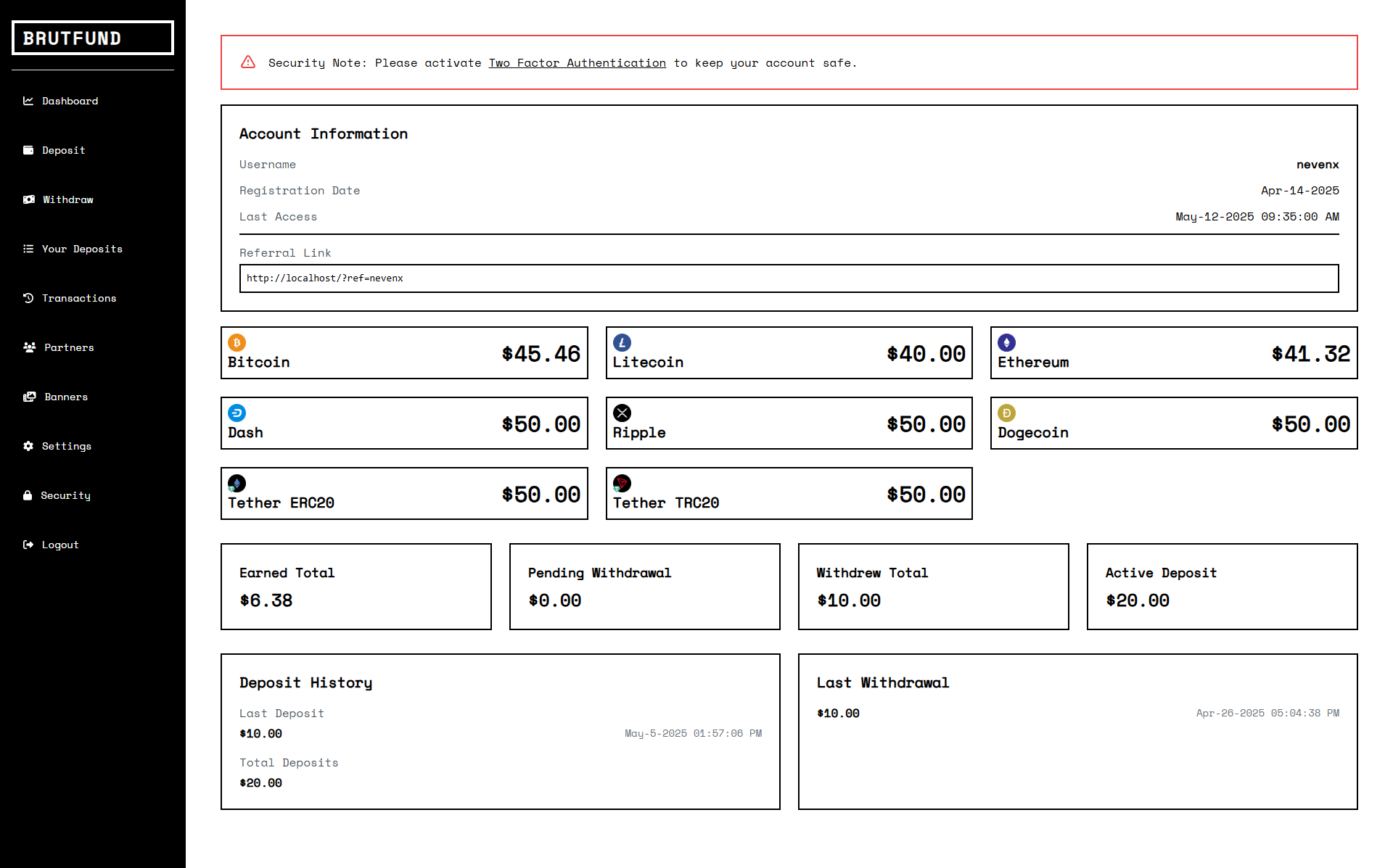1393x868 pixels.
Task: Click the Dash coin icon
Action: click(237, 413)
